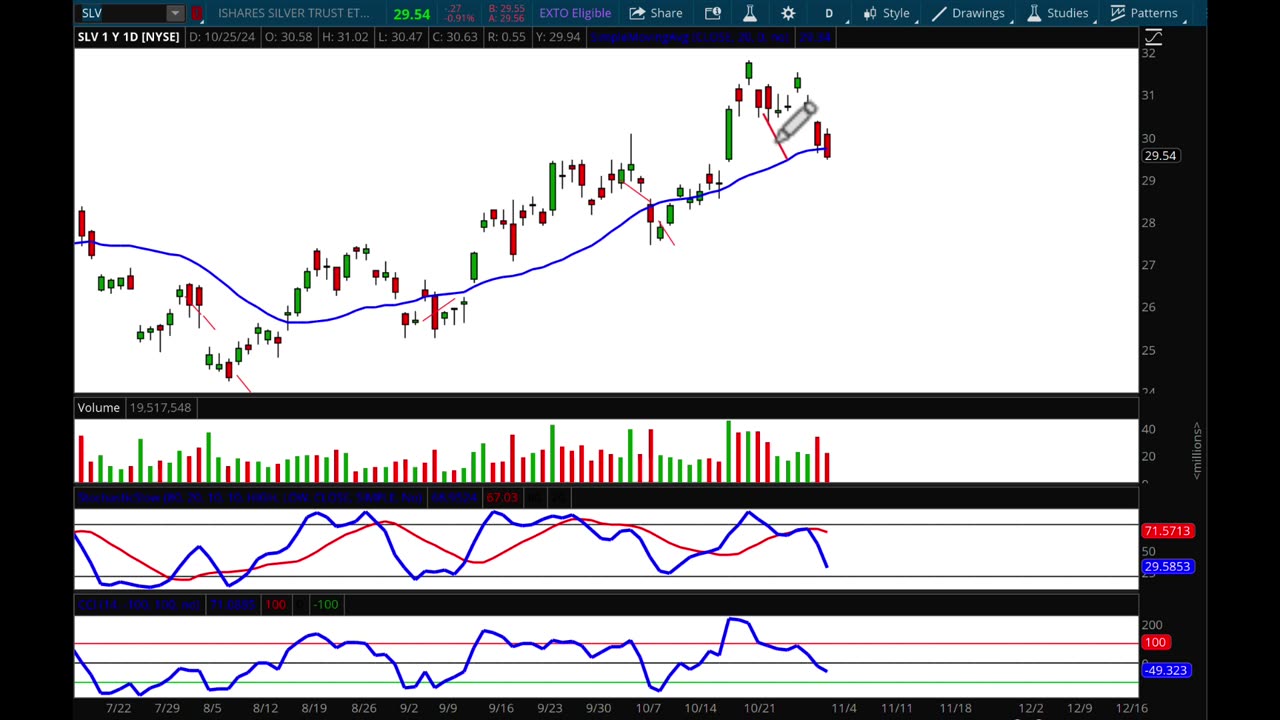Click the red 67.03 value in stochastic header

point(502,497)
